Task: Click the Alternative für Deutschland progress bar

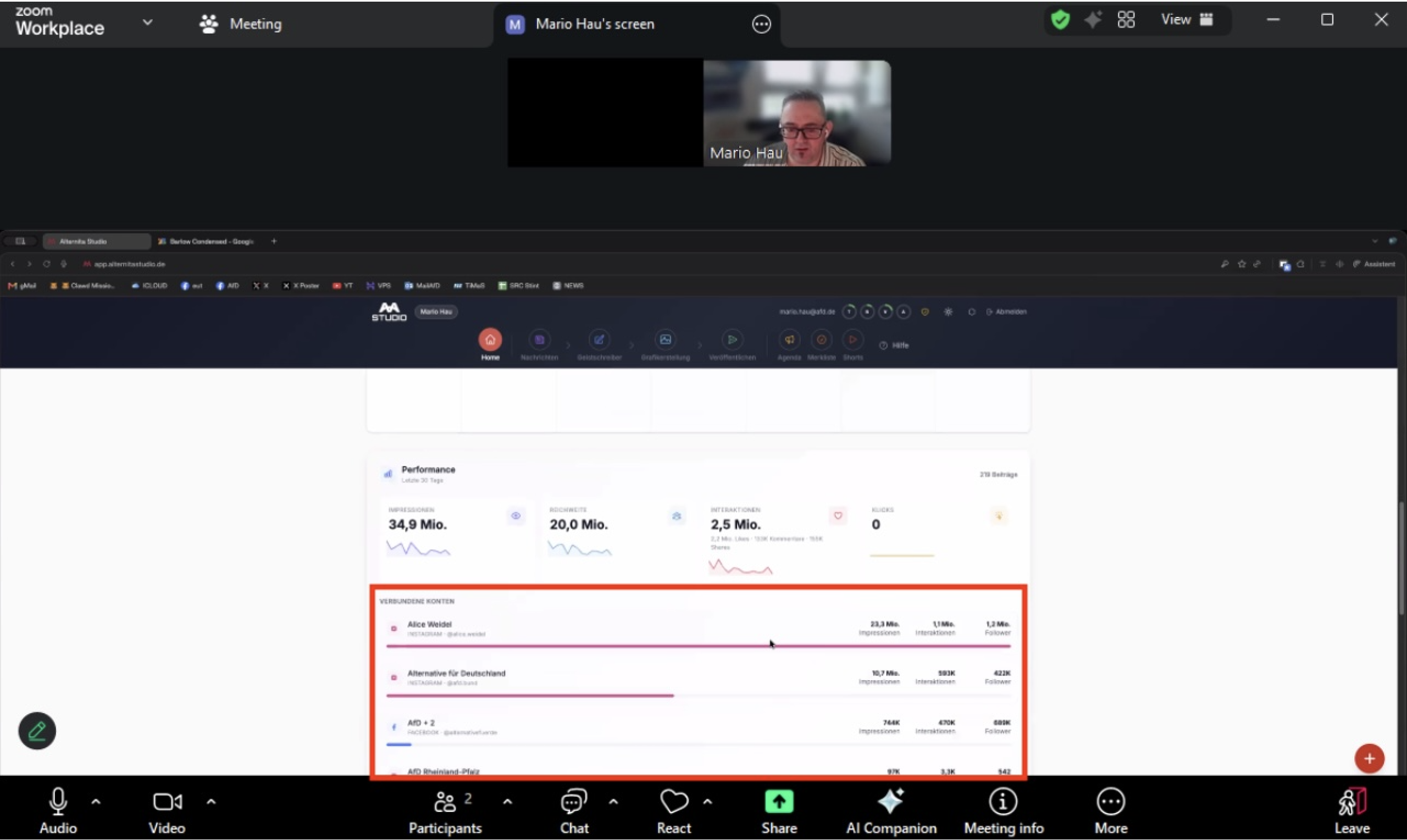Action: click(x=698, y=695)
